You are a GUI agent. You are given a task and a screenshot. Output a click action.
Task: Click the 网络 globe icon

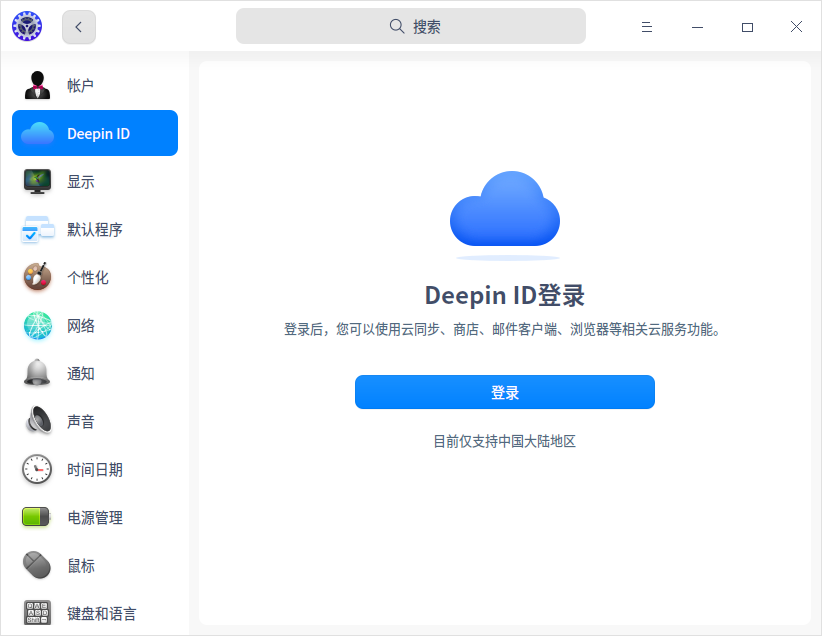[x=37, y=325]
